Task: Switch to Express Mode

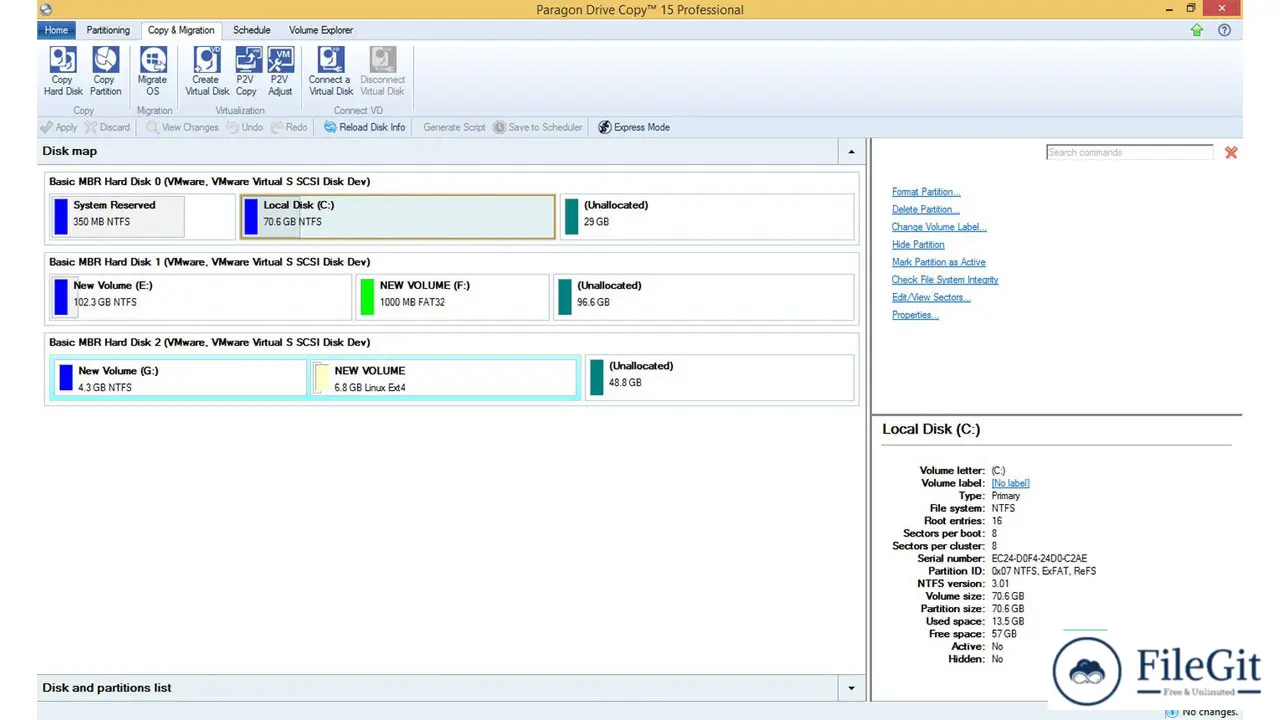Action: [x=634, y=127]
